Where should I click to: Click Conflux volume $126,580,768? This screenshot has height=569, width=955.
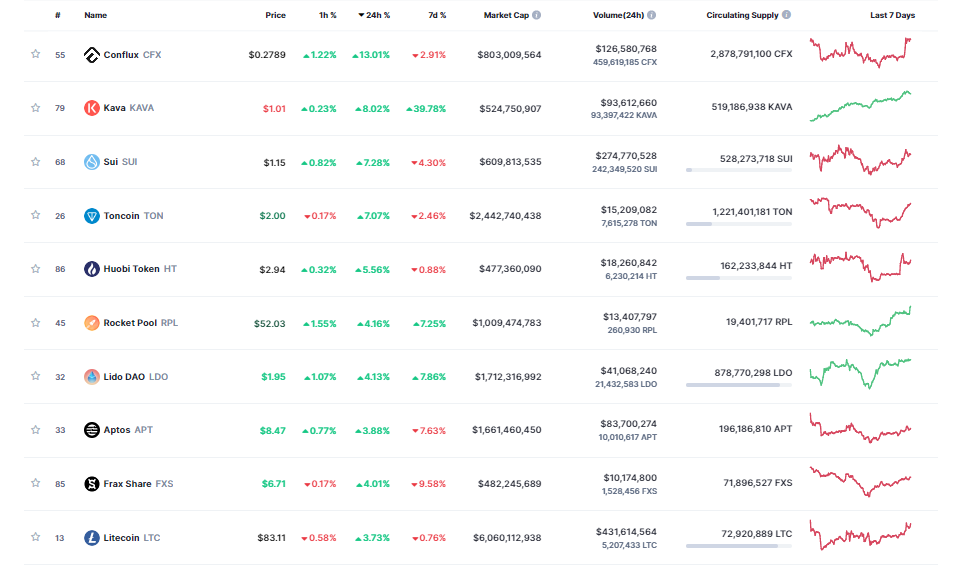pyautogui.click(x=626, y=49)
